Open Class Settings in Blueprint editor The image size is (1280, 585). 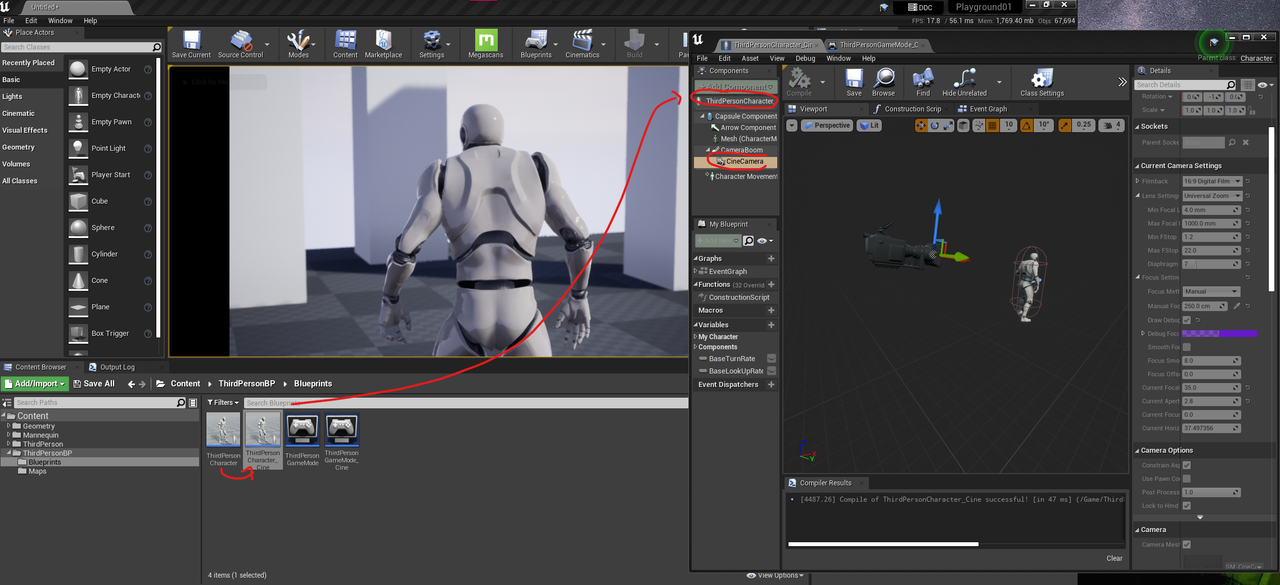(1042, 82)
